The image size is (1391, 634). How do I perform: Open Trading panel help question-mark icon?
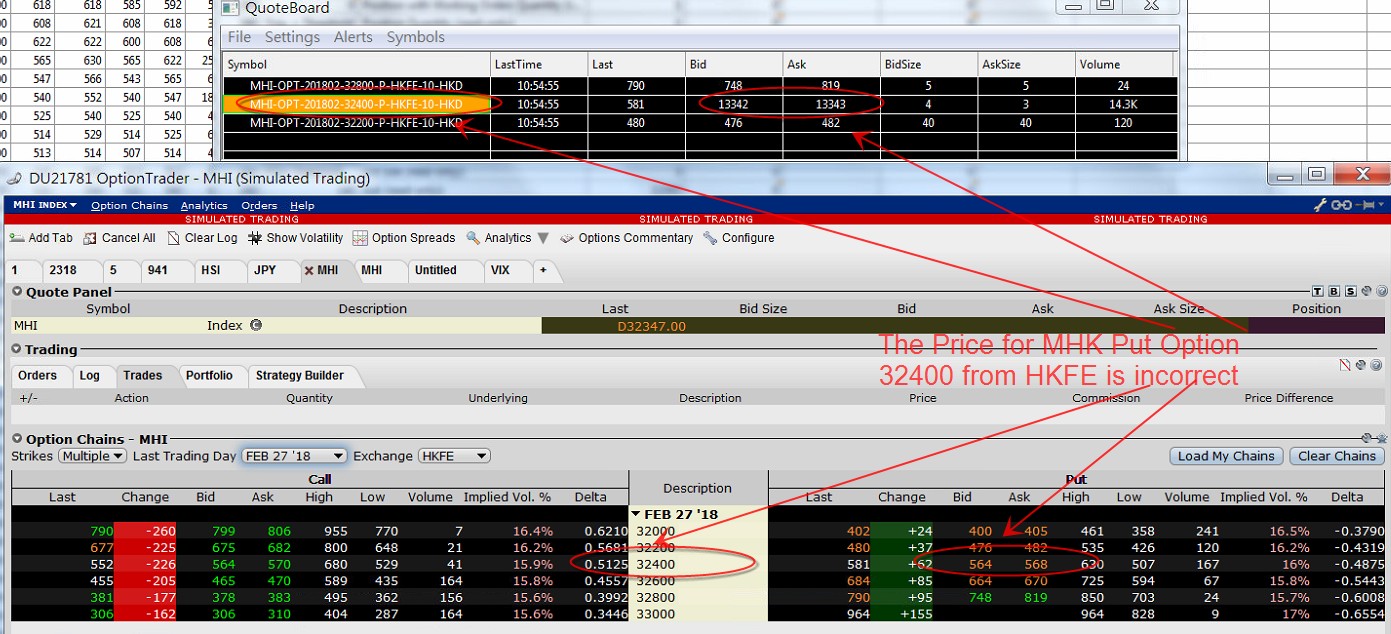1376,366
